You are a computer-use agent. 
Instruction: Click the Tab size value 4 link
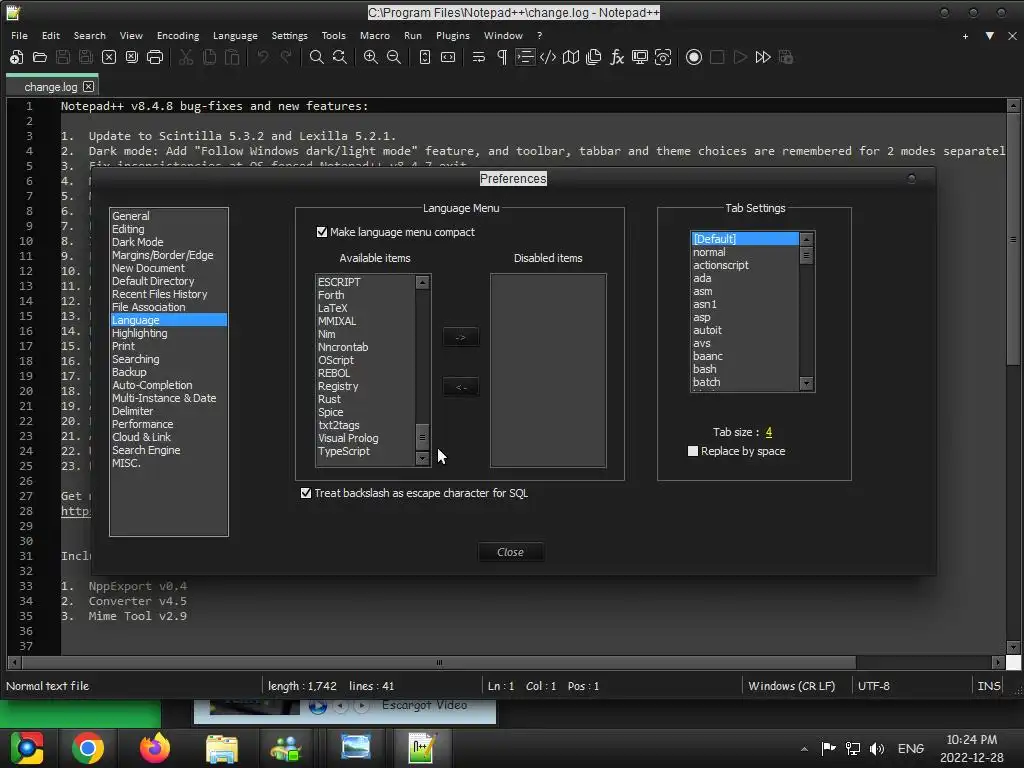[x=769, y=432]
